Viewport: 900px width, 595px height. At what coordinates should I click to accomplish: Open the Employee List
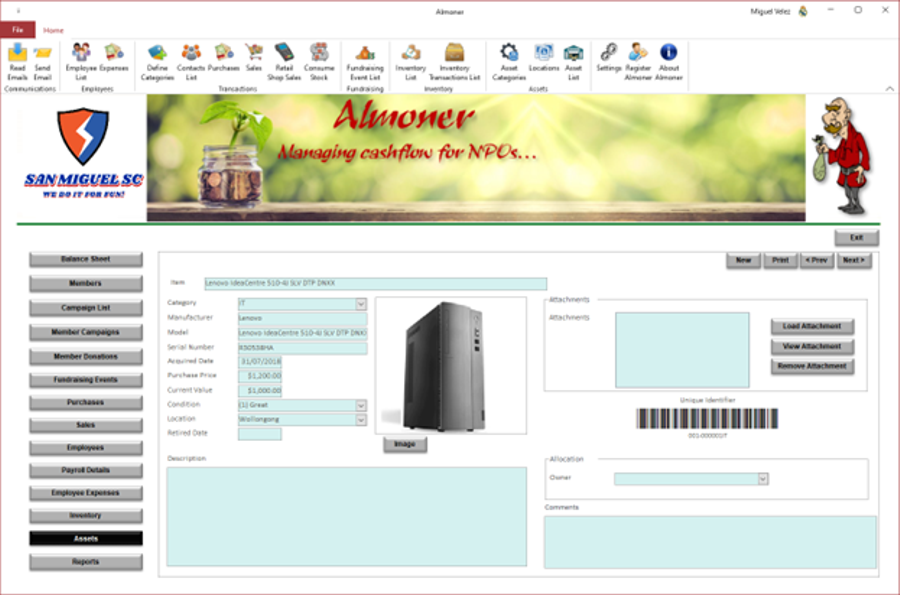[x=81, y=62]
